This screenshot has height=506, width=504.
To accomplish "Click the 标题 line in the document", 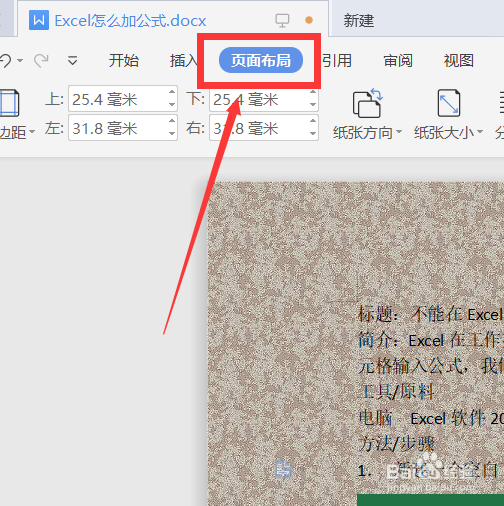I will (x=431, y=314).
